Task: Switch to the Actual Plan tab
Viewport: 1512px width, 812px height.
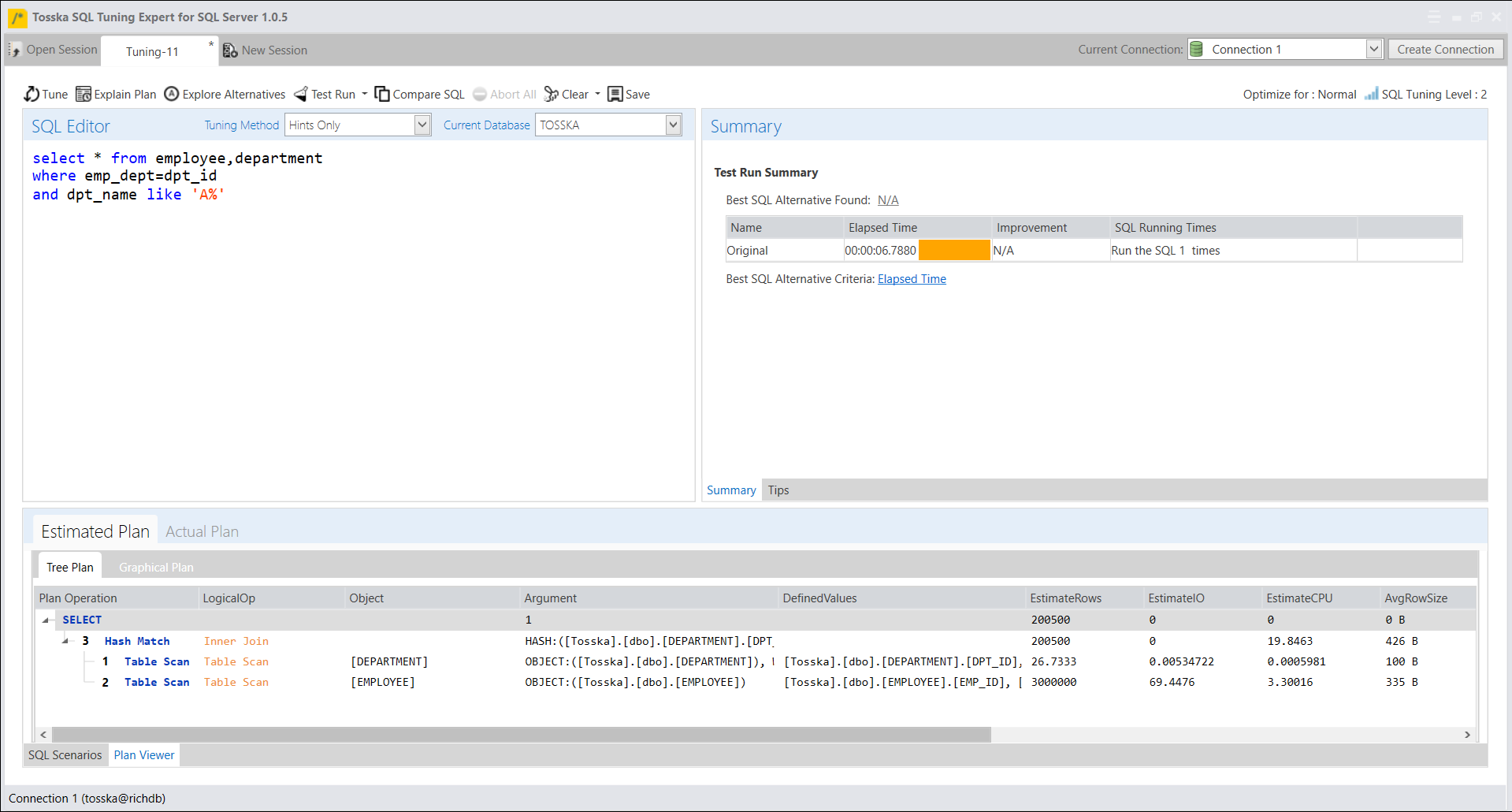Action: point(202,531)
